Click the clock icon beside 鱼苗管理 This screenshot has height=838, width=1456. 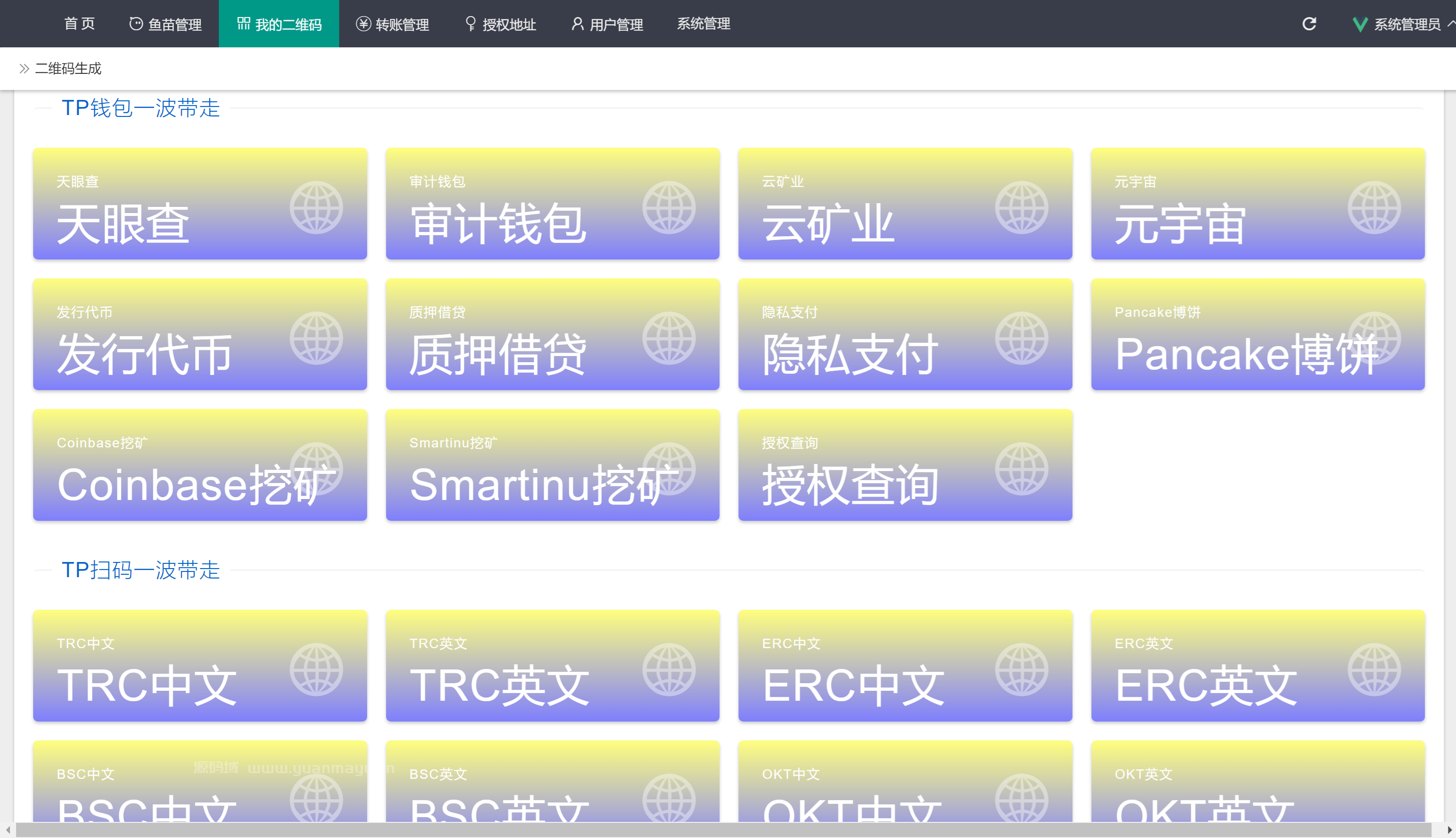[x=136, y=24]
